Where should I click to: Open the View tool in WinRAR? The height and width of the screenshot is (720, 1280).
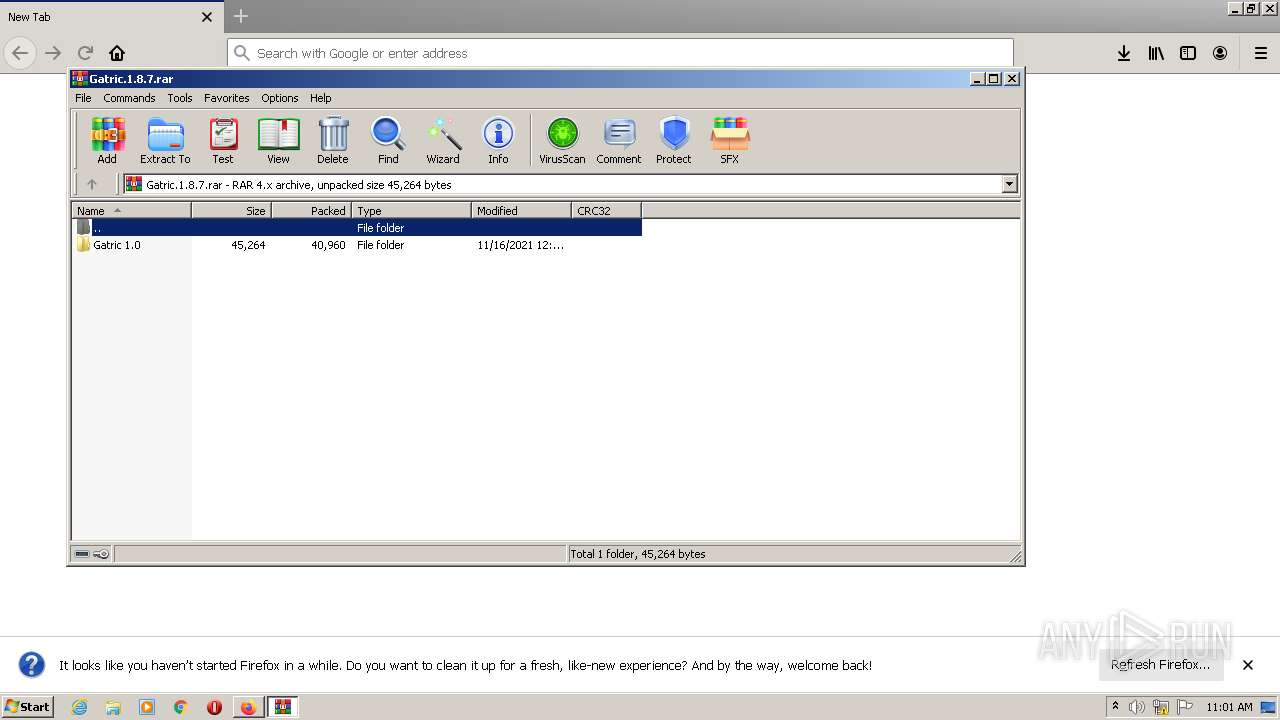pyautogui.click(x=278, y=140)
